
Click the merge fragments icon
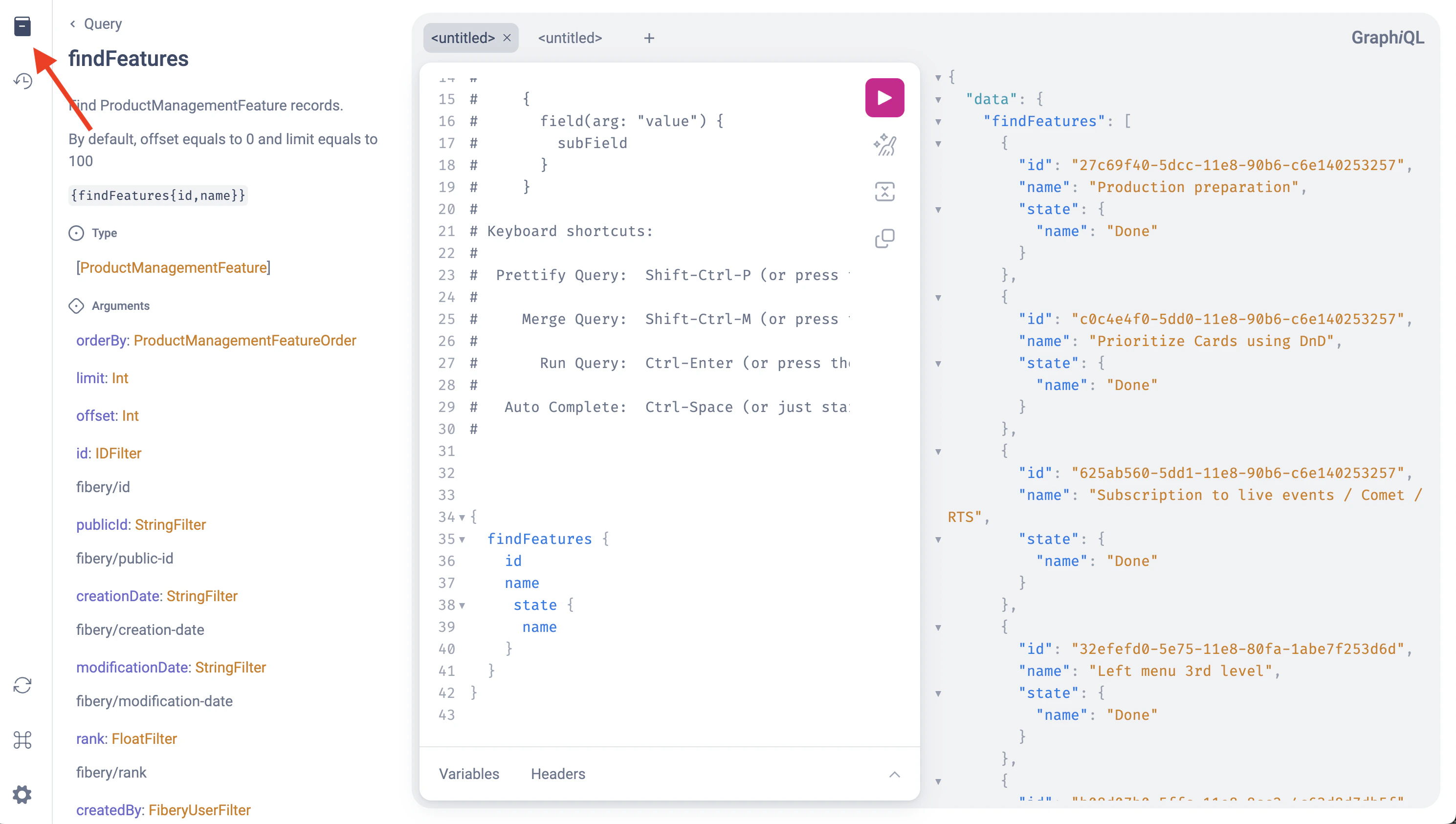(x=884, y=192)
